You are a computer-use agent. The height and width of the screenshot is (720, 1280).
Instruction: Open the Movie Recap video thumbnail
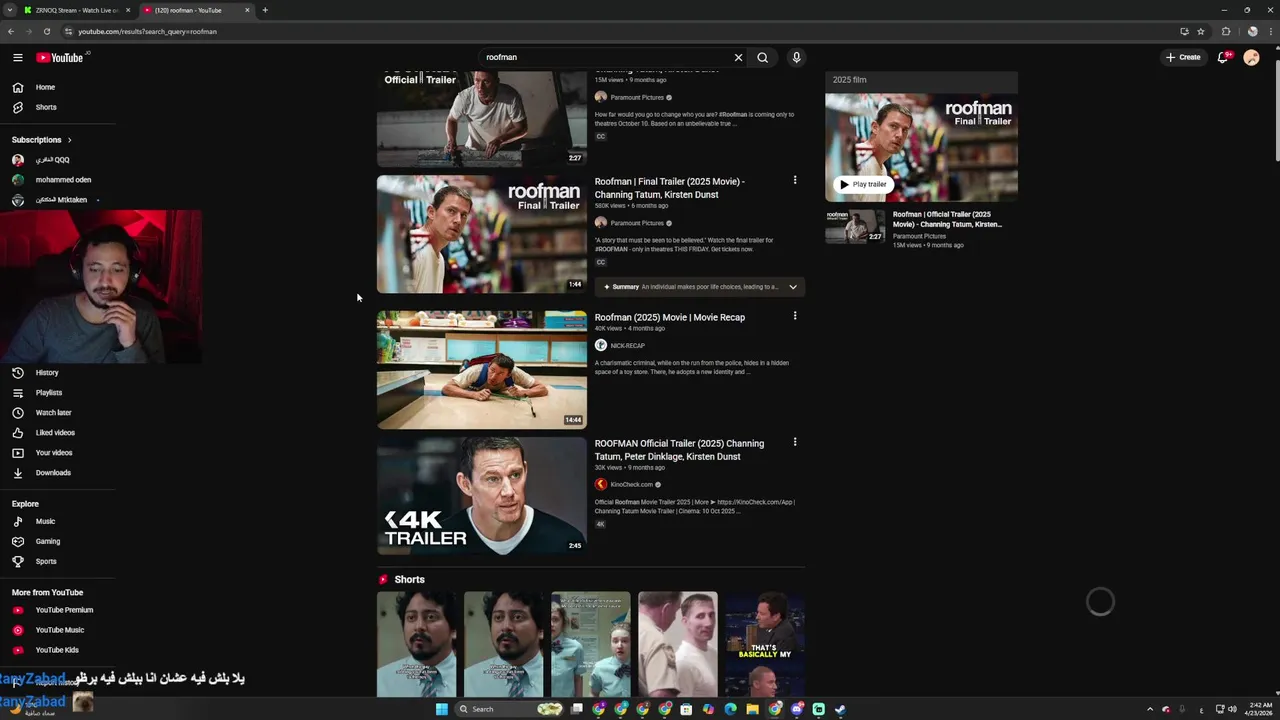coord(482,369)
